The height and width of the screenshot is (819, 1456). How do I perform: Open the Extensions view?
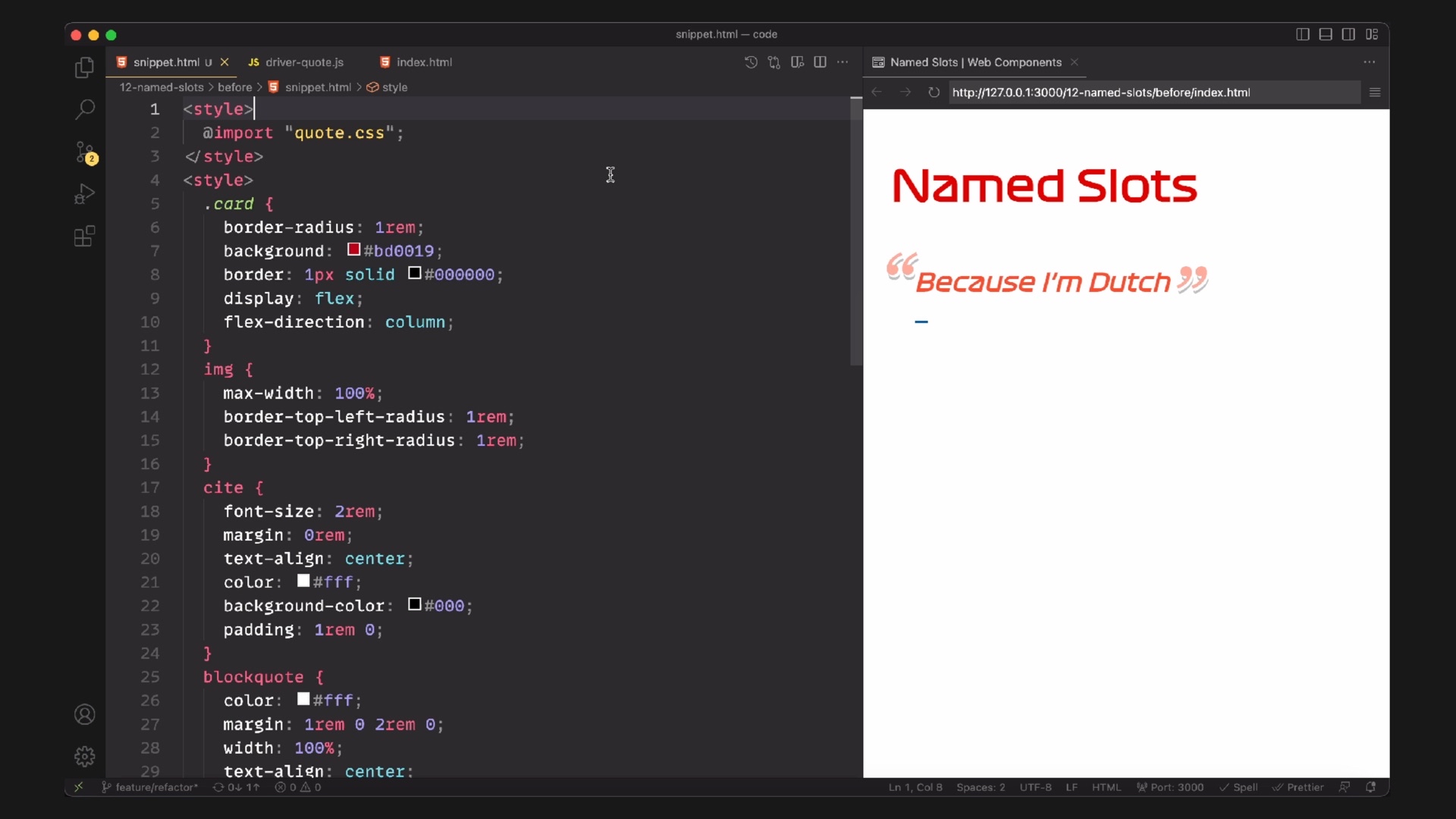click(84, 237)
